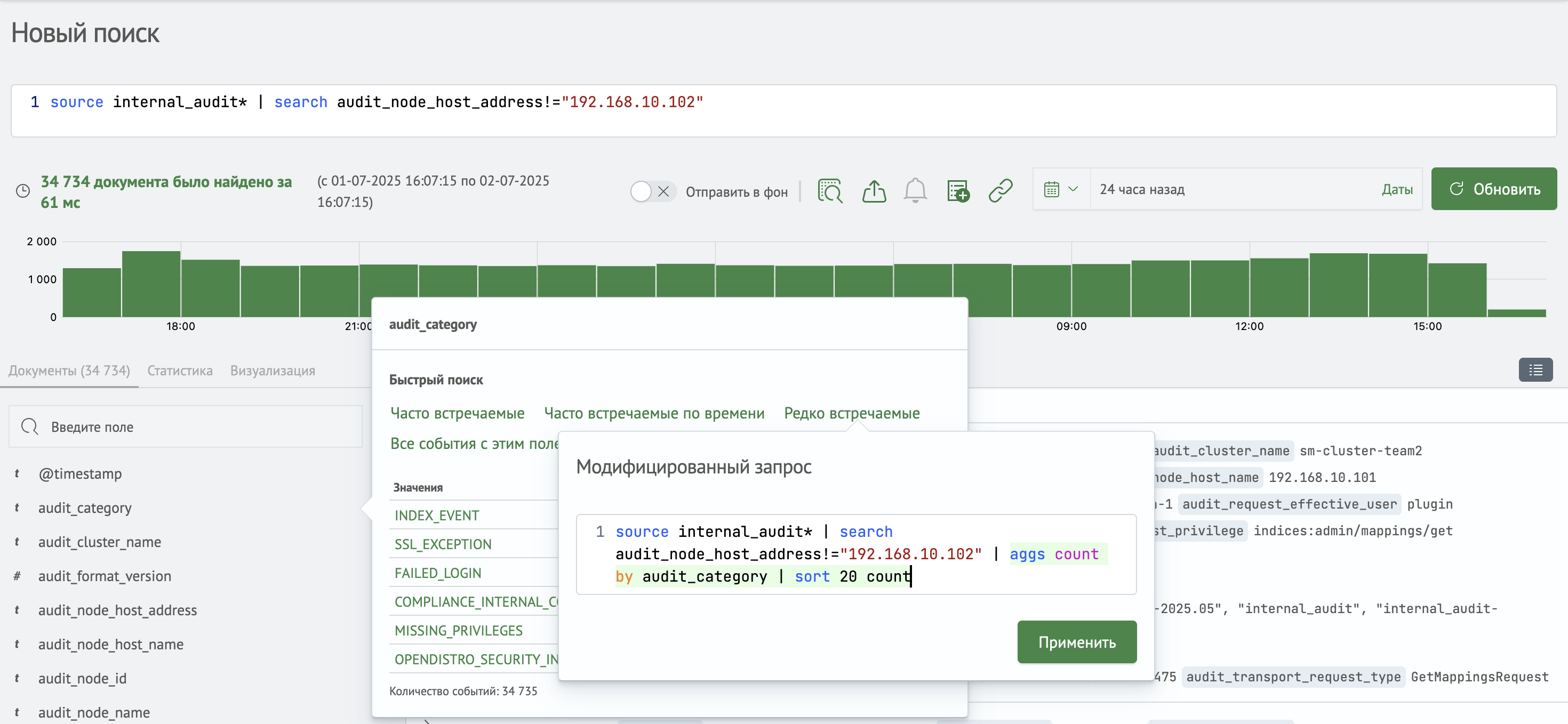Click the 'Обновить' refresh button
The width and height of the screenshot is (1568, 724).
coord(1494,189)
